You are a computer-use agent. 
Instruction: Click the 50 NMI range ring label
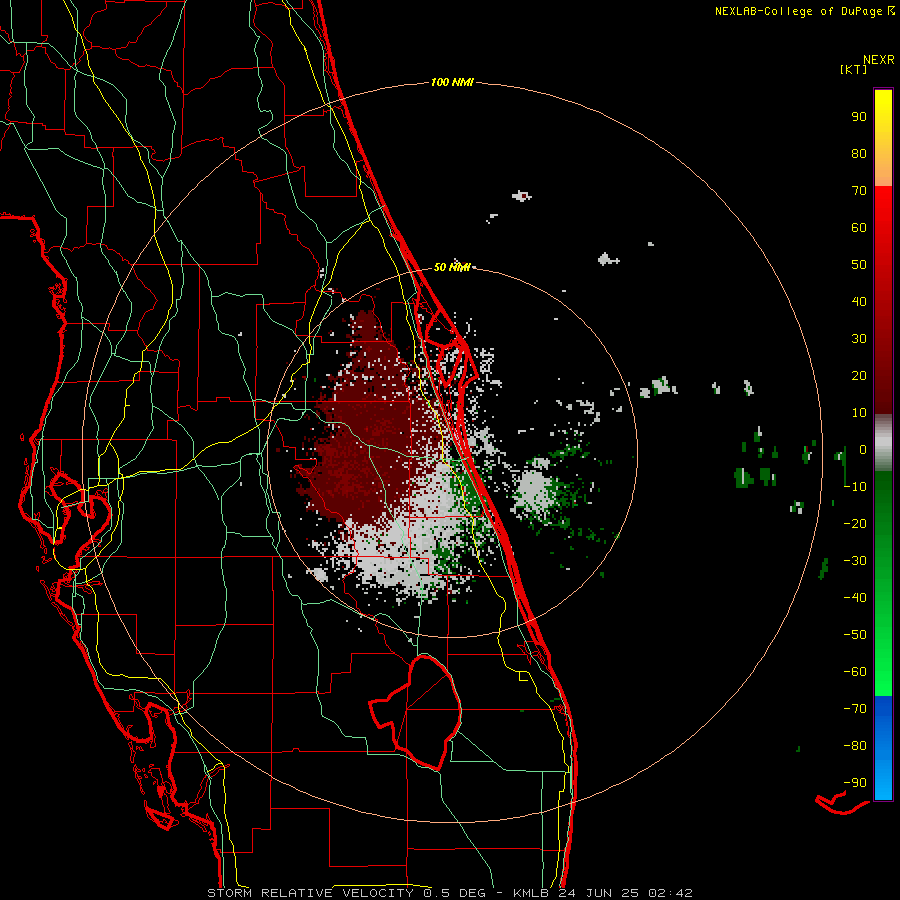tap(452, 267)
